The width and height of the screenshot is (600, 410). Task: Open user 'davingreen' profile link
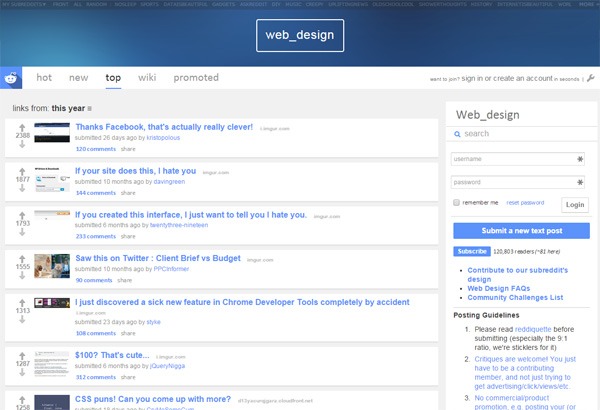[x=169, y=181]
